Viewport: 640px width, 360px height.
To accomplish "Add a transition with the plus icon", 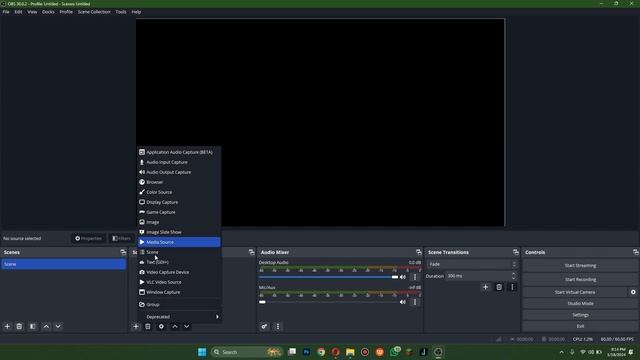I will tap(485, 287).
